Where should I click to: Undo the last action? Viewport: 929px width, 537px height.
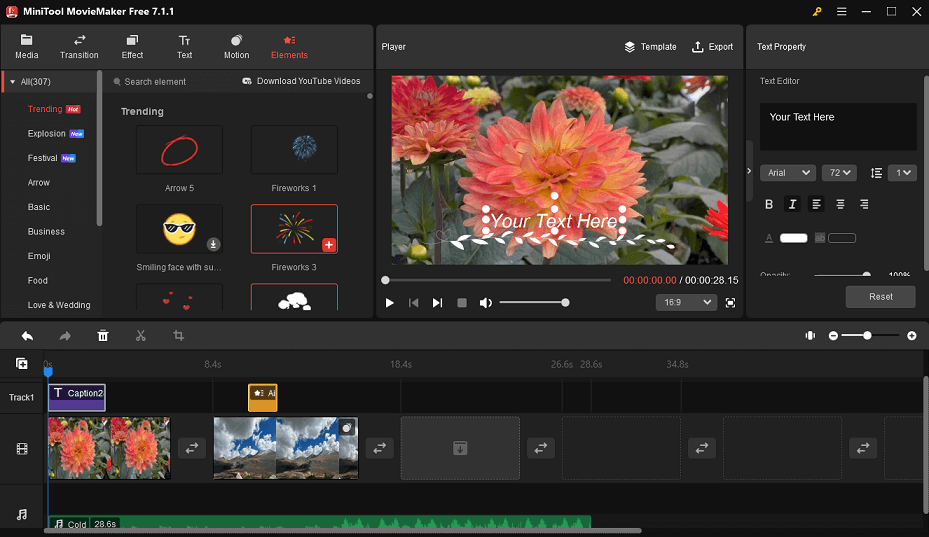click(x=27, y=336)
